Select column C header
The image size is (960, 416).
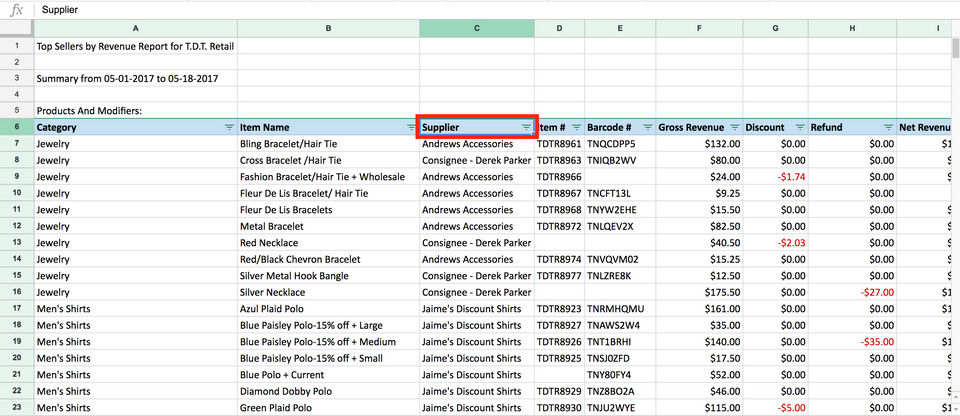(477, 28)
